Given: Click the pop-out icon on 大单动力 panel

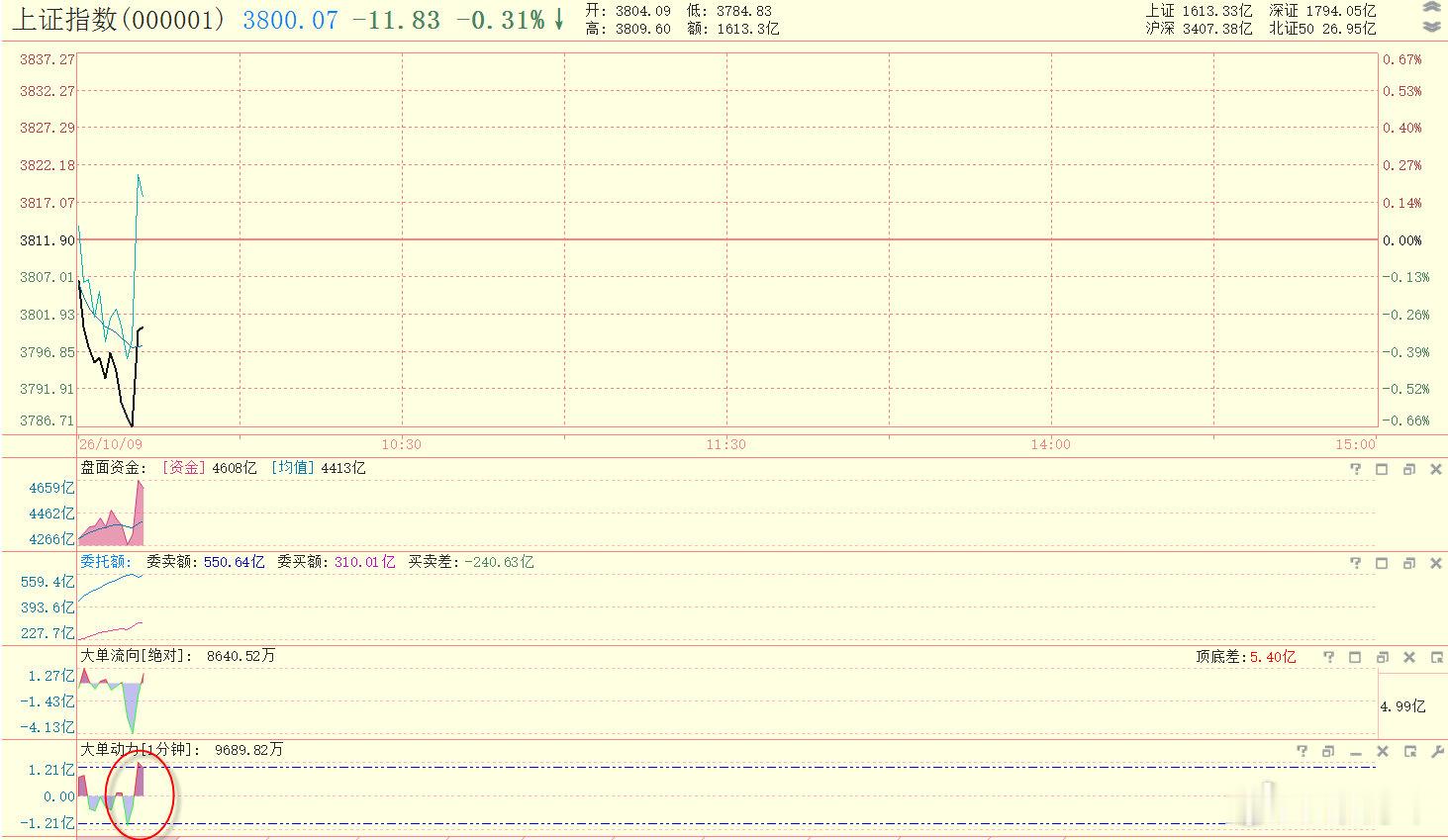Looking at the screenshot, I should 1409,752.
